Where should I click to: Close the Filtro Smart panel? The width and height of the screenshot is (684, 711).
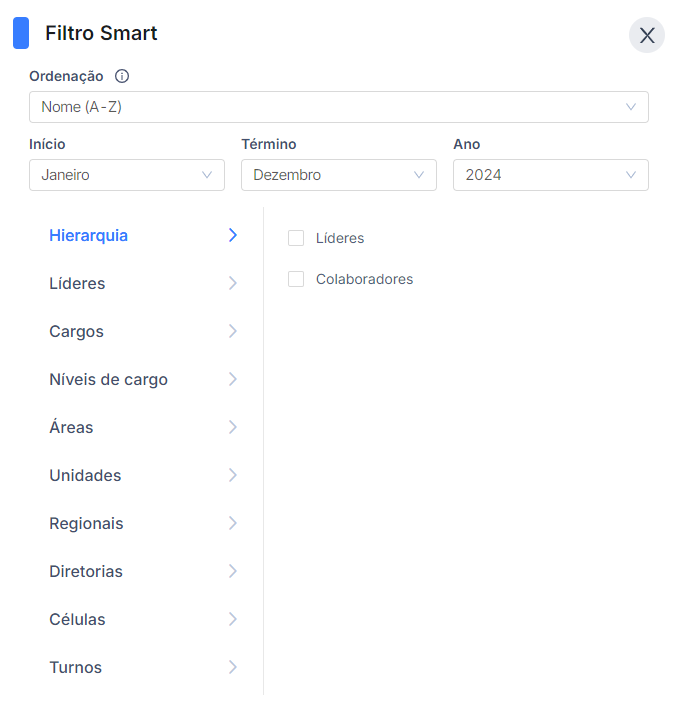tap(647, 35)
